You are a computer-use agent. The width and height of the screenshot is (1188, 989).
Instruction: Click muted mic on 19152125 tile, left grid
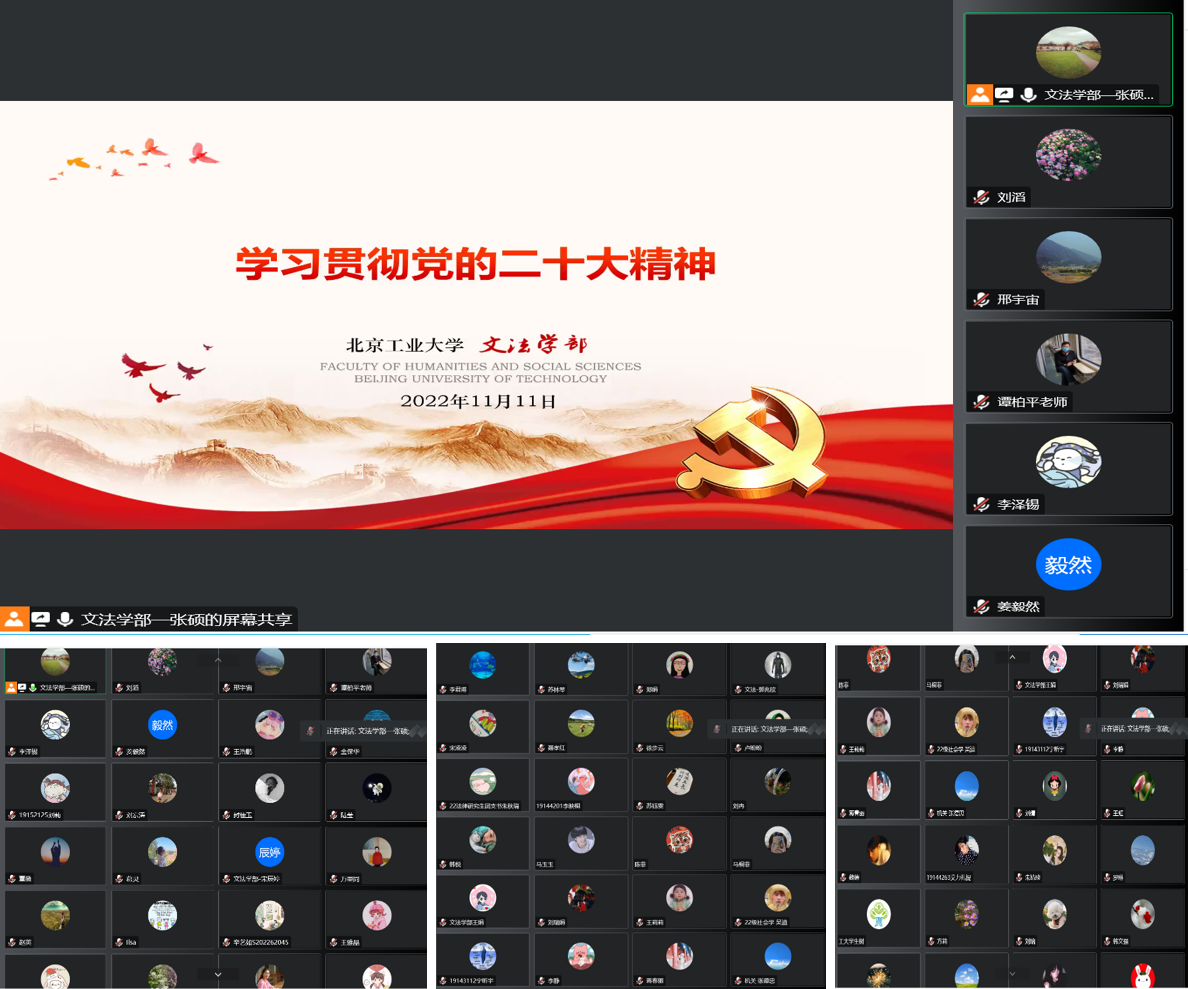11,815
